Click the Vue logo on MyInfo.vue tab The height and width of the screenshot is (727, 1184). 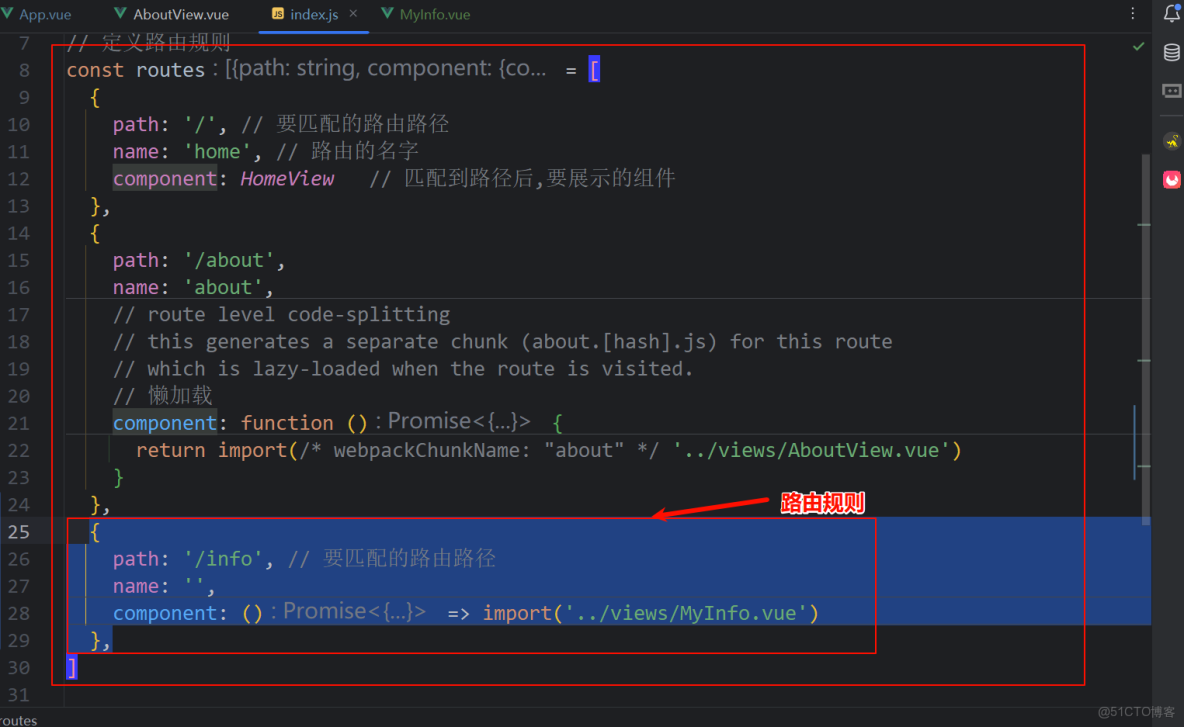coord(387,14)
